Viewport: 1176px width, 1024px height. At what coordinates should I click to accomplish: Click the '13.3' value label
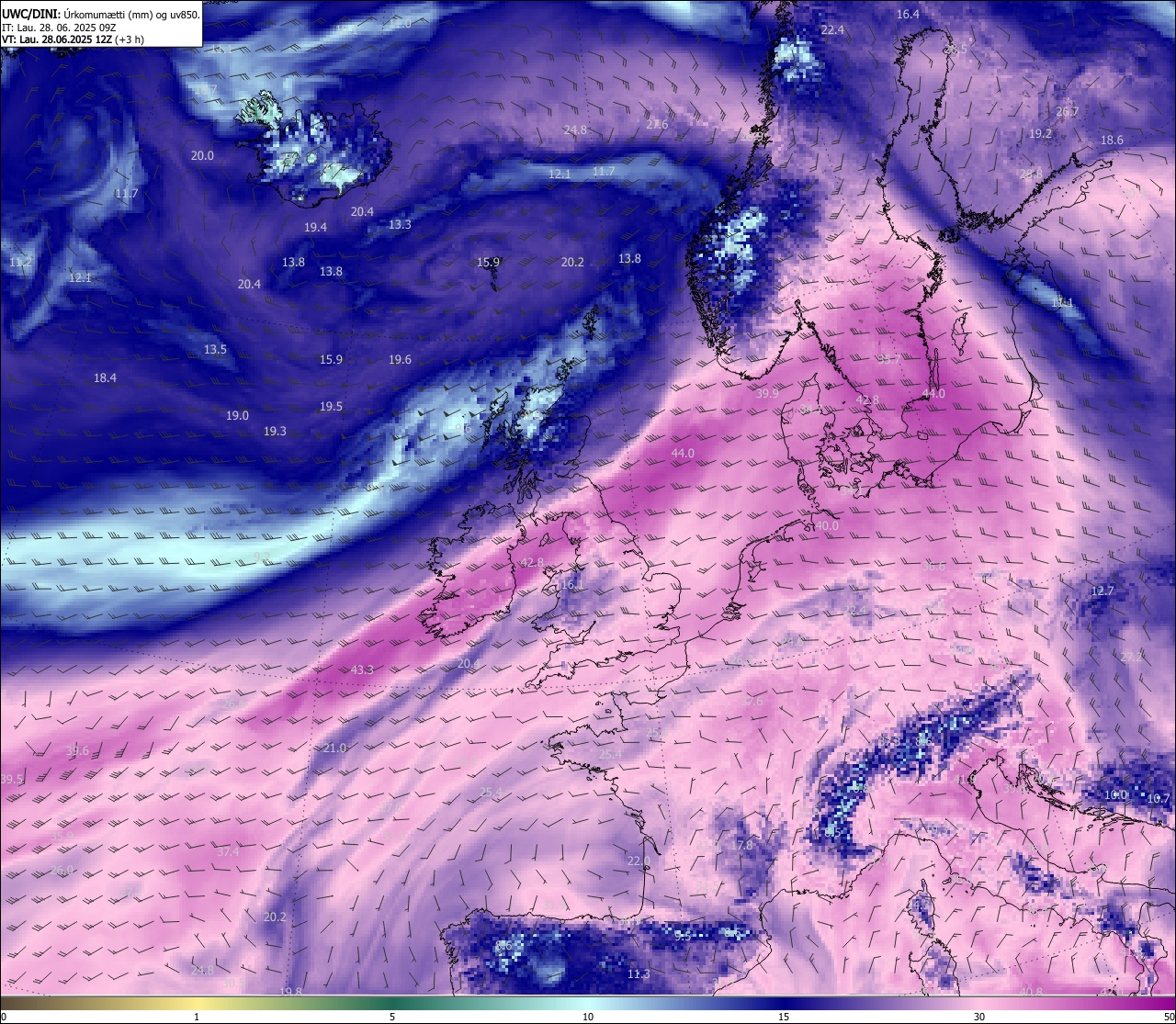point(400,224)
